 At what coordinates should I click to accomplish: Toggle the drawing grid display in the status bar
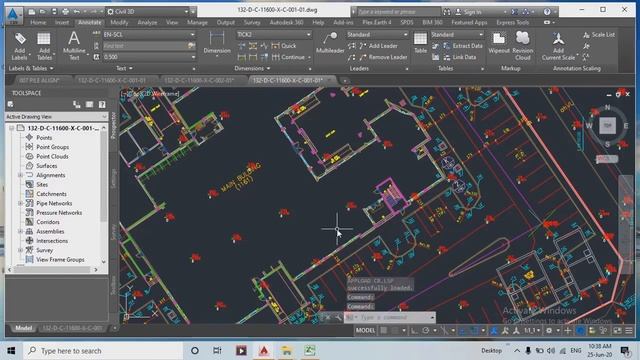coord(384,330)
